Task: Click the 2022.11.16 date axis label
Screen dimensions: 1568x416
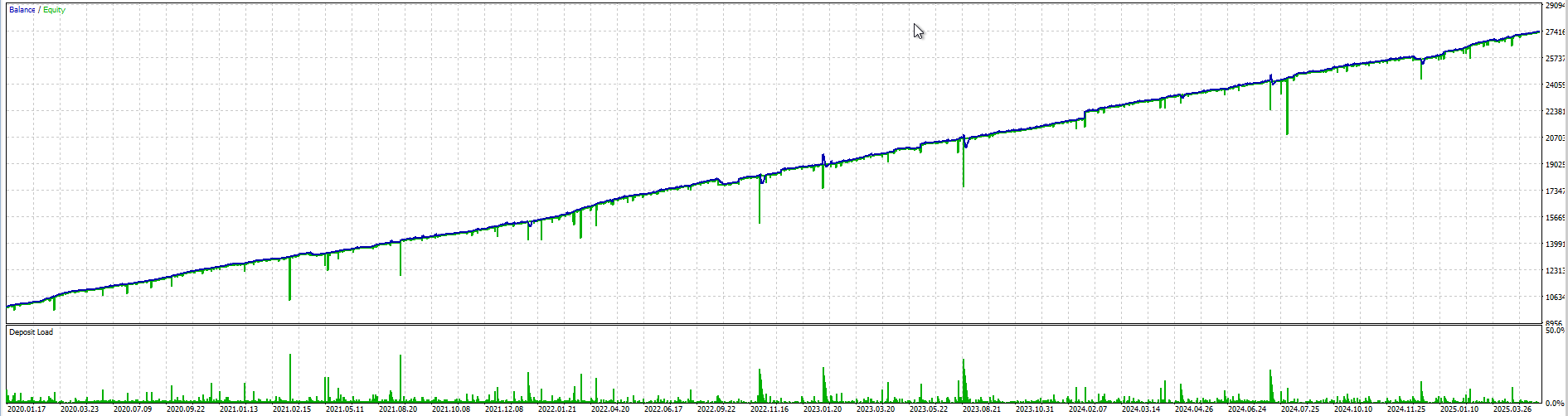Action: point(769,409)
